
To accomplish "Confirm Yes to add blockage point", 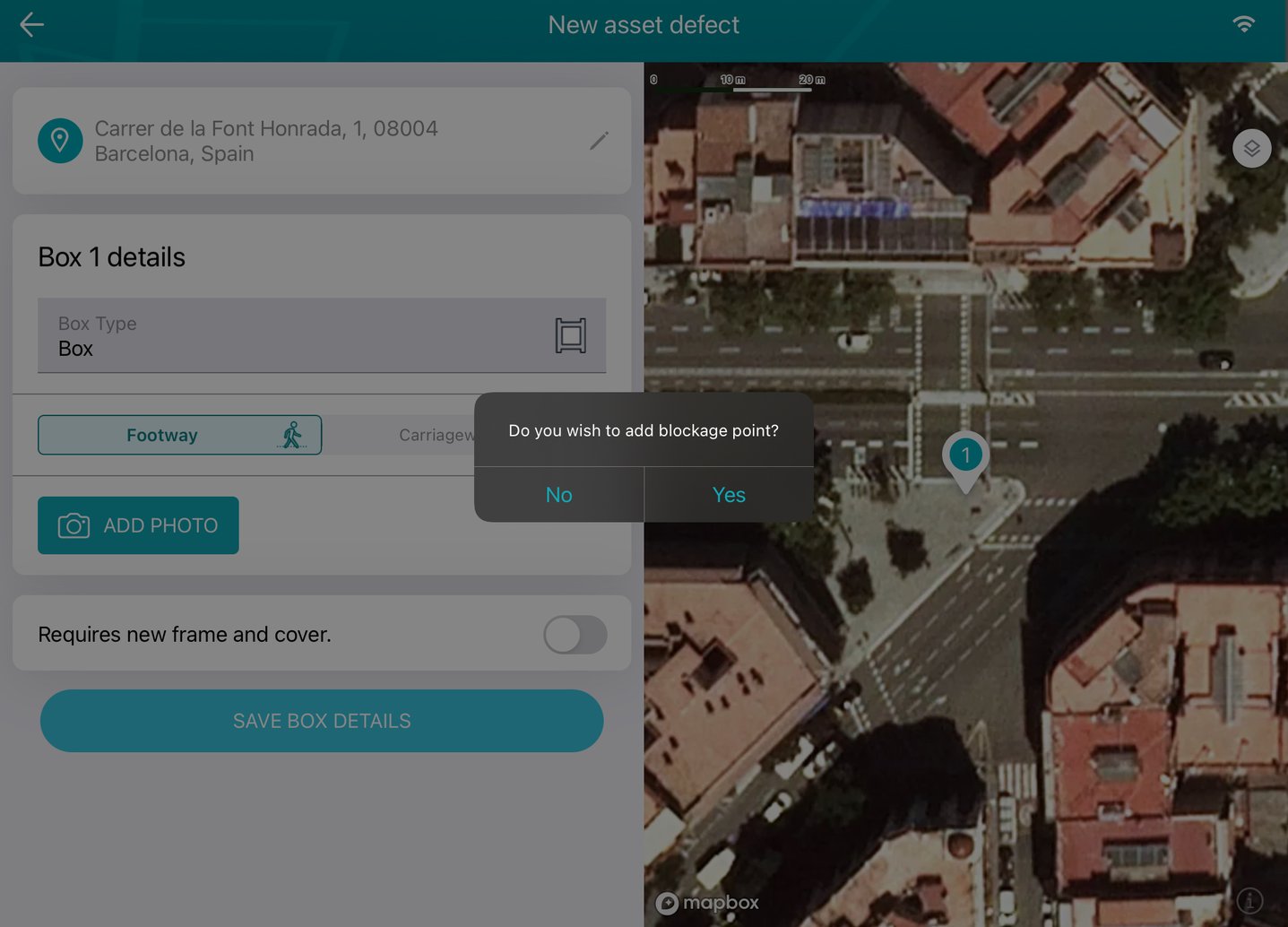I will [x=729, y=495].
